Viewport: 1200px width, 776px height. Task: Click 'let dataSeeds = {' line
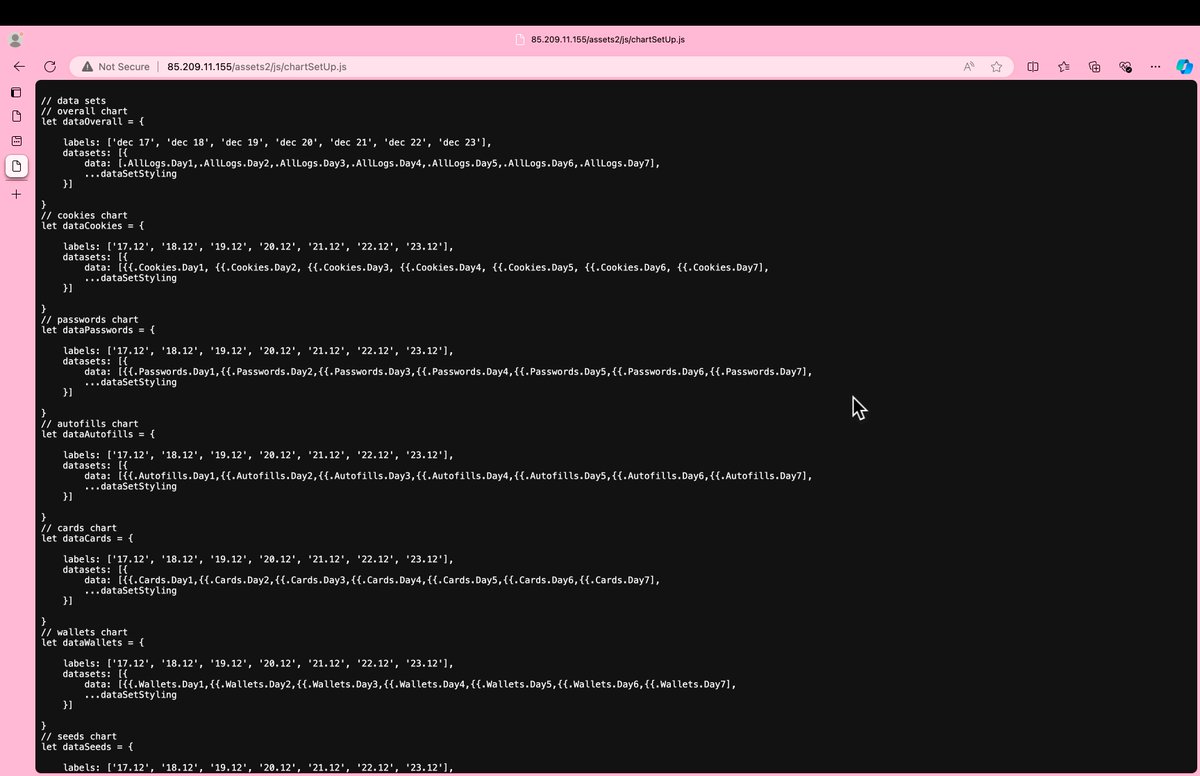point(87,746)
